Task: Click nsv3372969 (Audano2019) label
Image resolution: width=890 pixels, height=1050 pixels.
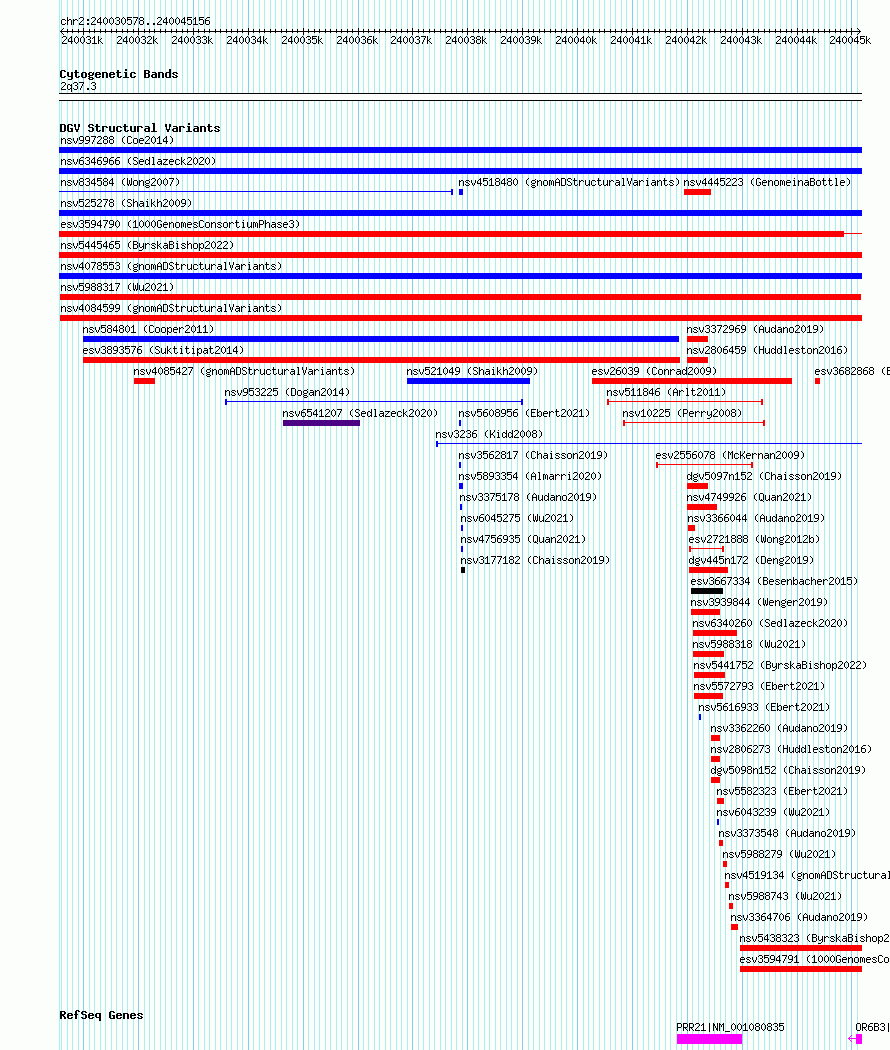Action: pos(755,329)
